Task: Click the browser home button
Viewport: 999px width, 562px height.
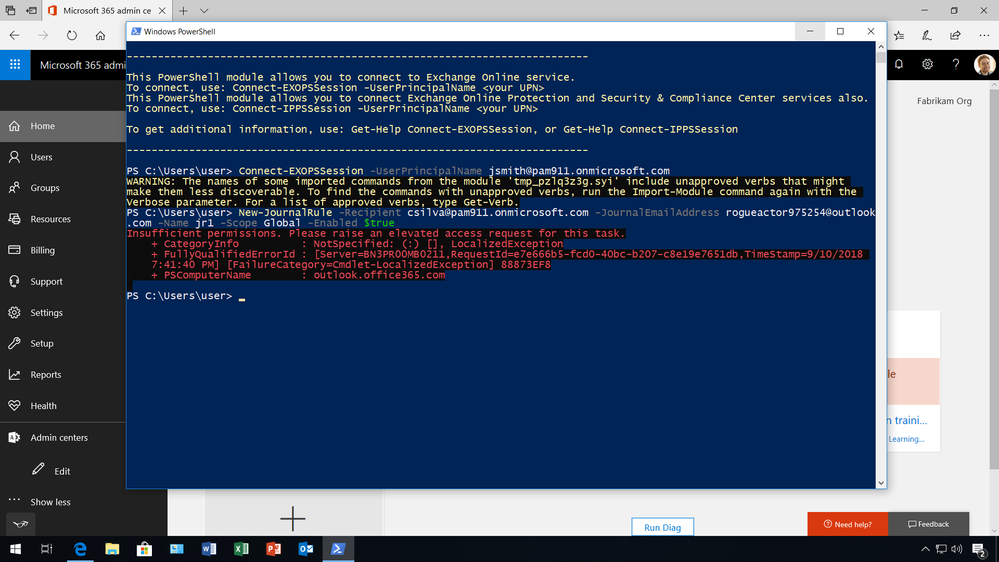Action: tap(100, 36)
